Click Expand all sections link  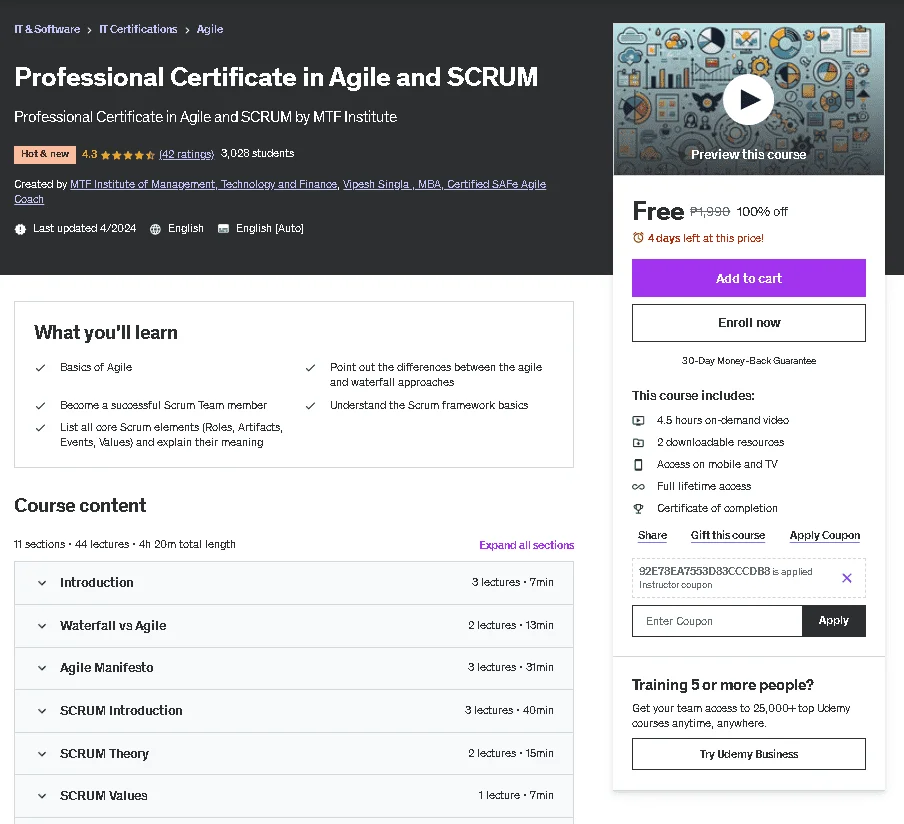click(x=526, y=545)
